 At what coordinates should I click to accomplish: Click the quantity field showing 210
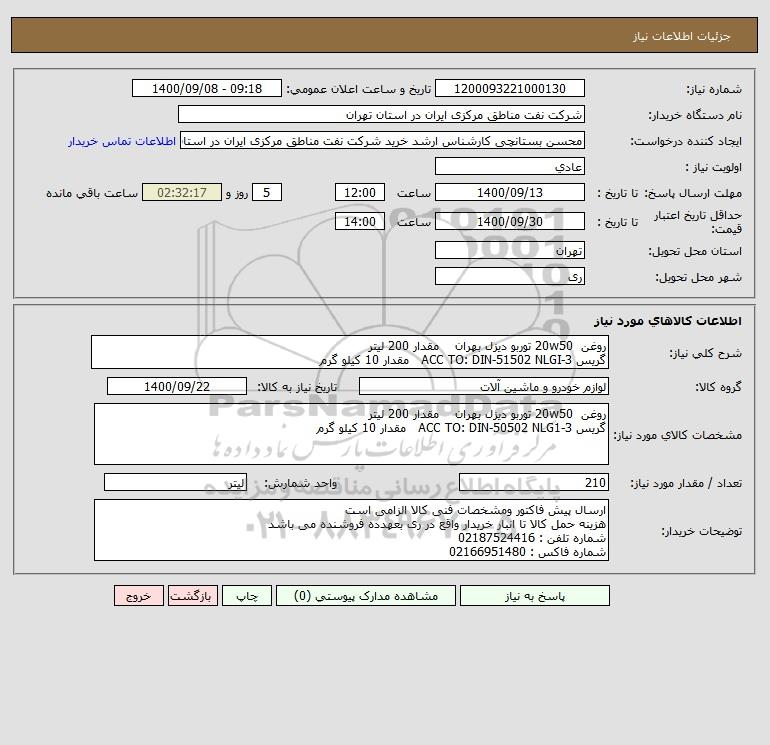[534, 482]
